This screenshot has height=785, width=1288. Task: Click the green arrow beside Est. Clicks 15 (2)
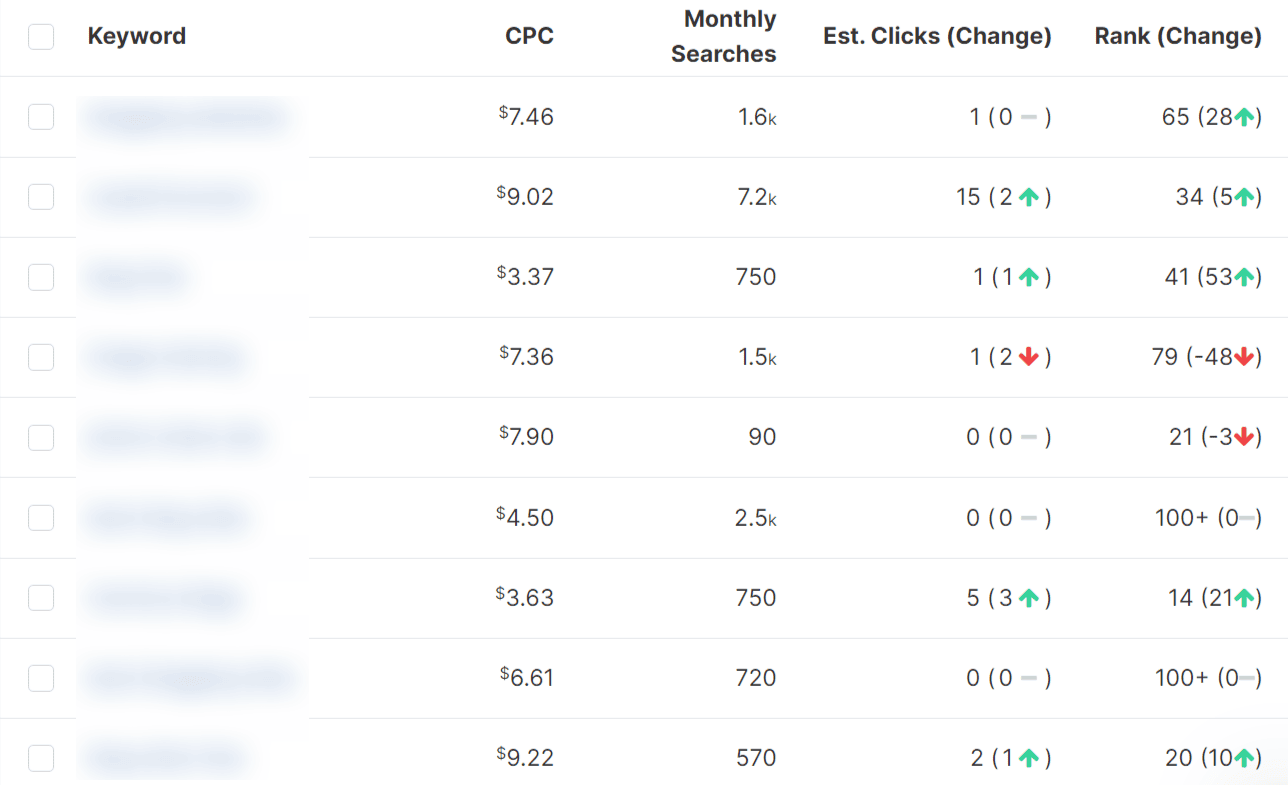point(1028,197)
